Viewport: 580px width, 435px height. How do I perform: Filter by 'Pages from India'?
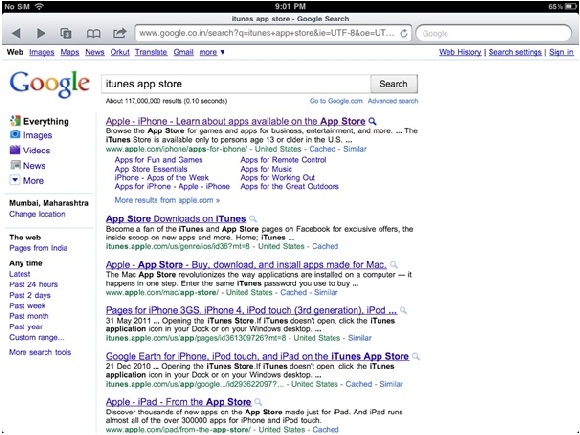[x=38, y=248]
